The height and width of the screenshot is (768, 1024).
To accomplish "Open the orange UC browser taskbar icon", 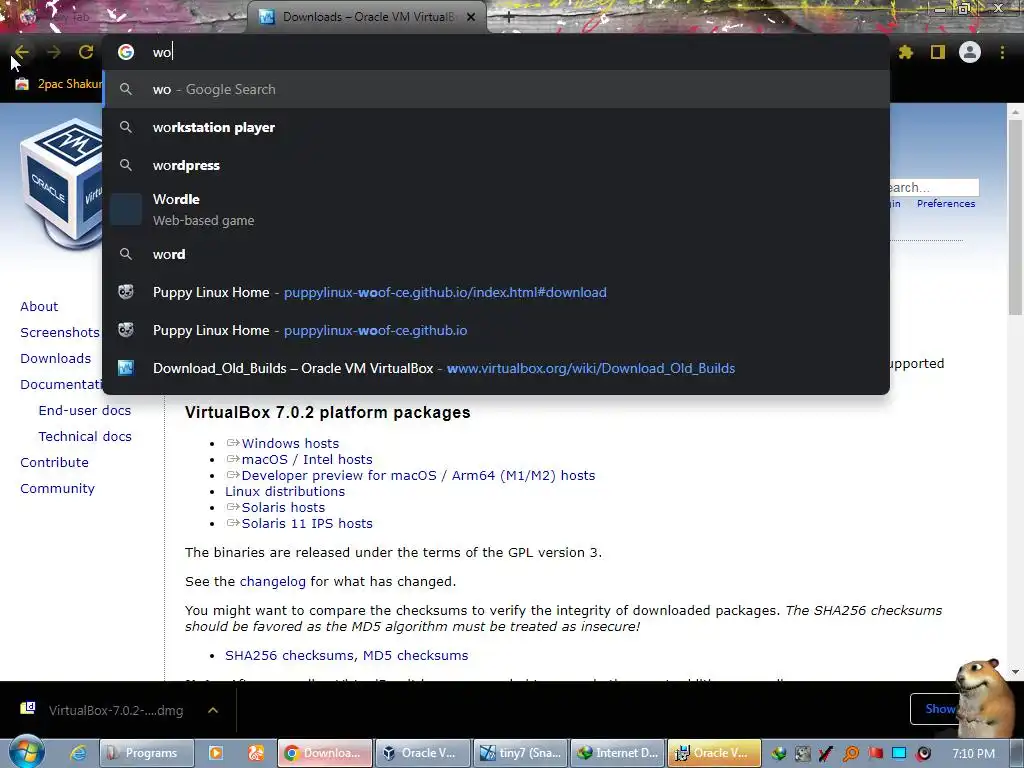I will 256,753.
